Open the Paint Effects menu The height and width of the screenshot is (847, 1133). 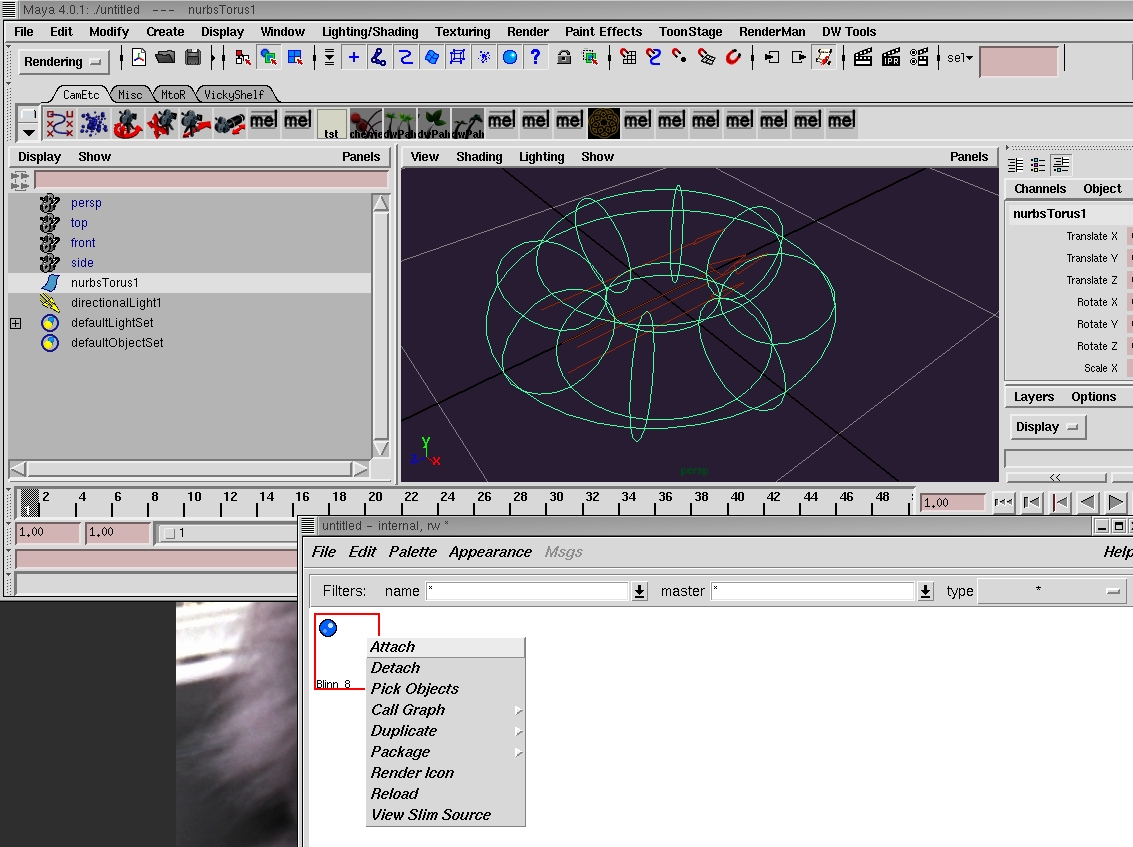tap(603, 32)
